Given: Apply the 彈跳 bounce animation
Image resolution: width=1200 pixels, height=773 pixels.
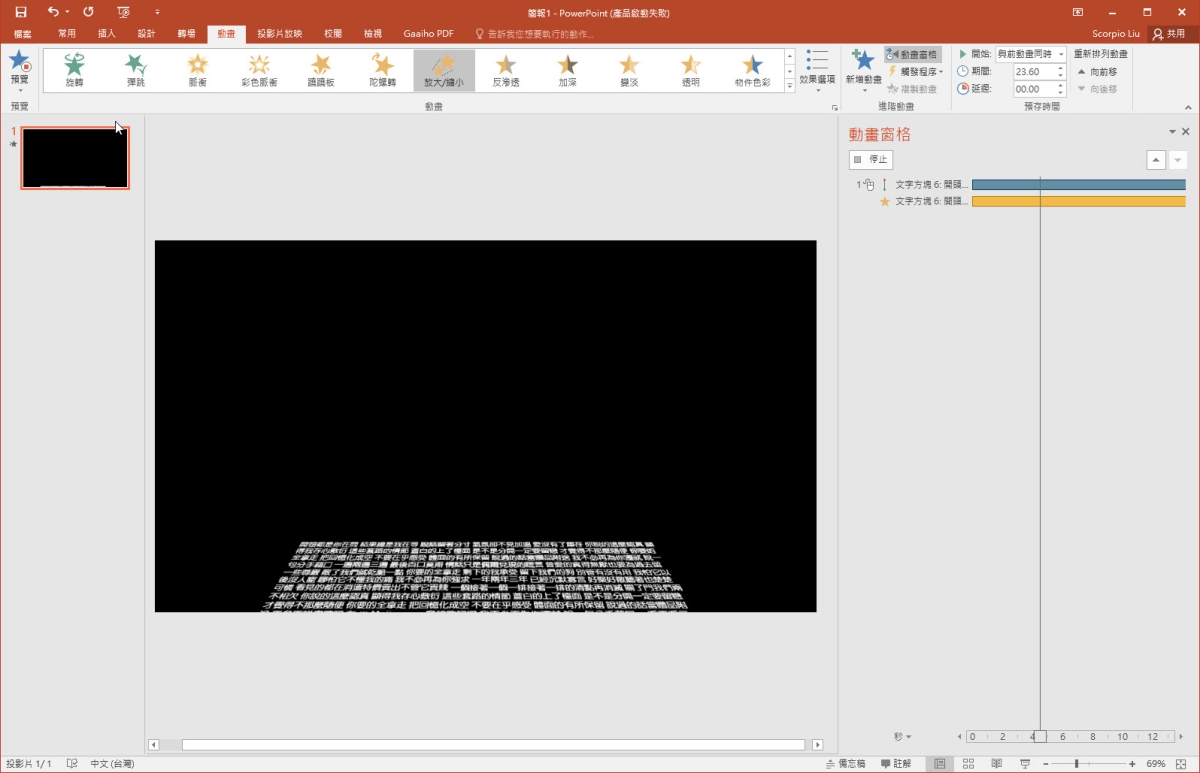Looking at the screenshot, I should point(136,70).
